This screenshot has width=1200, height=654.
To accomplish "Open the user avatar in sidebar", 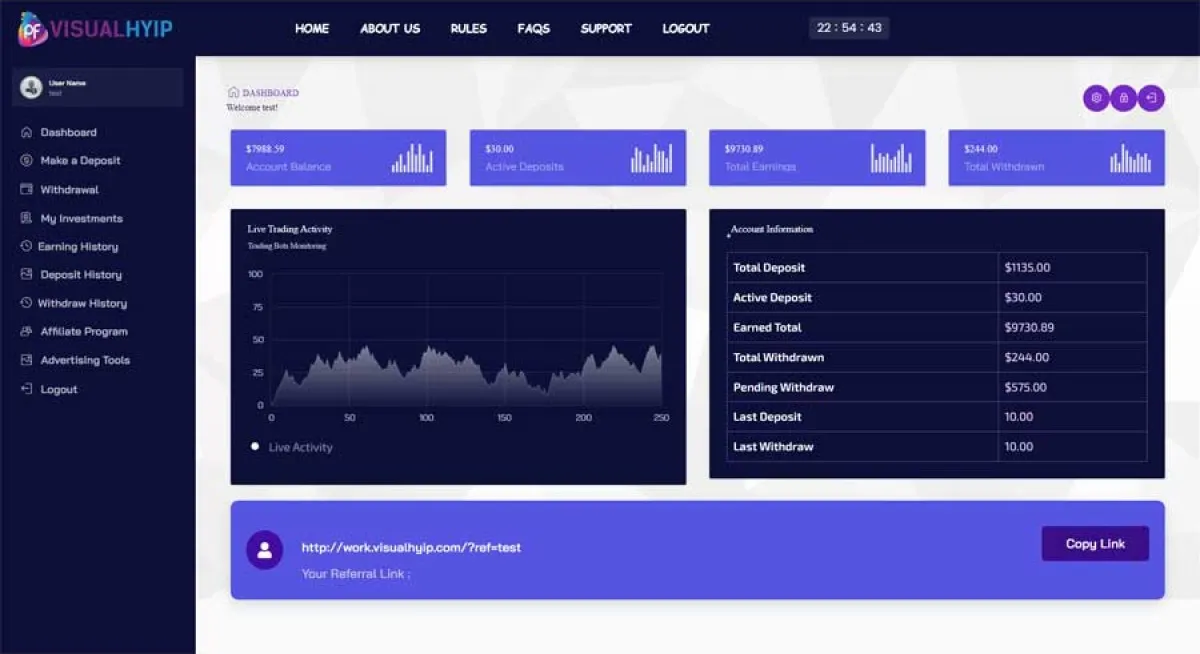I will click(x=31, y=87).
